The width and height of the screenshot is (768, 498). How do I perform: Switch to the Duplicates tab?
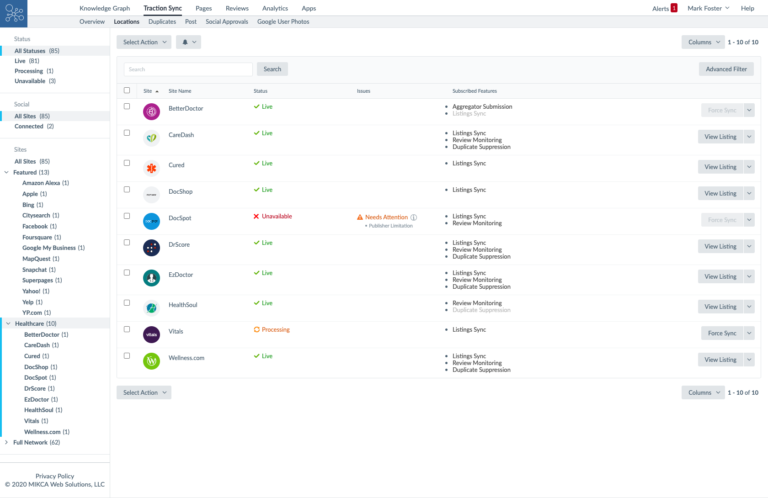(x=162, y=22)
